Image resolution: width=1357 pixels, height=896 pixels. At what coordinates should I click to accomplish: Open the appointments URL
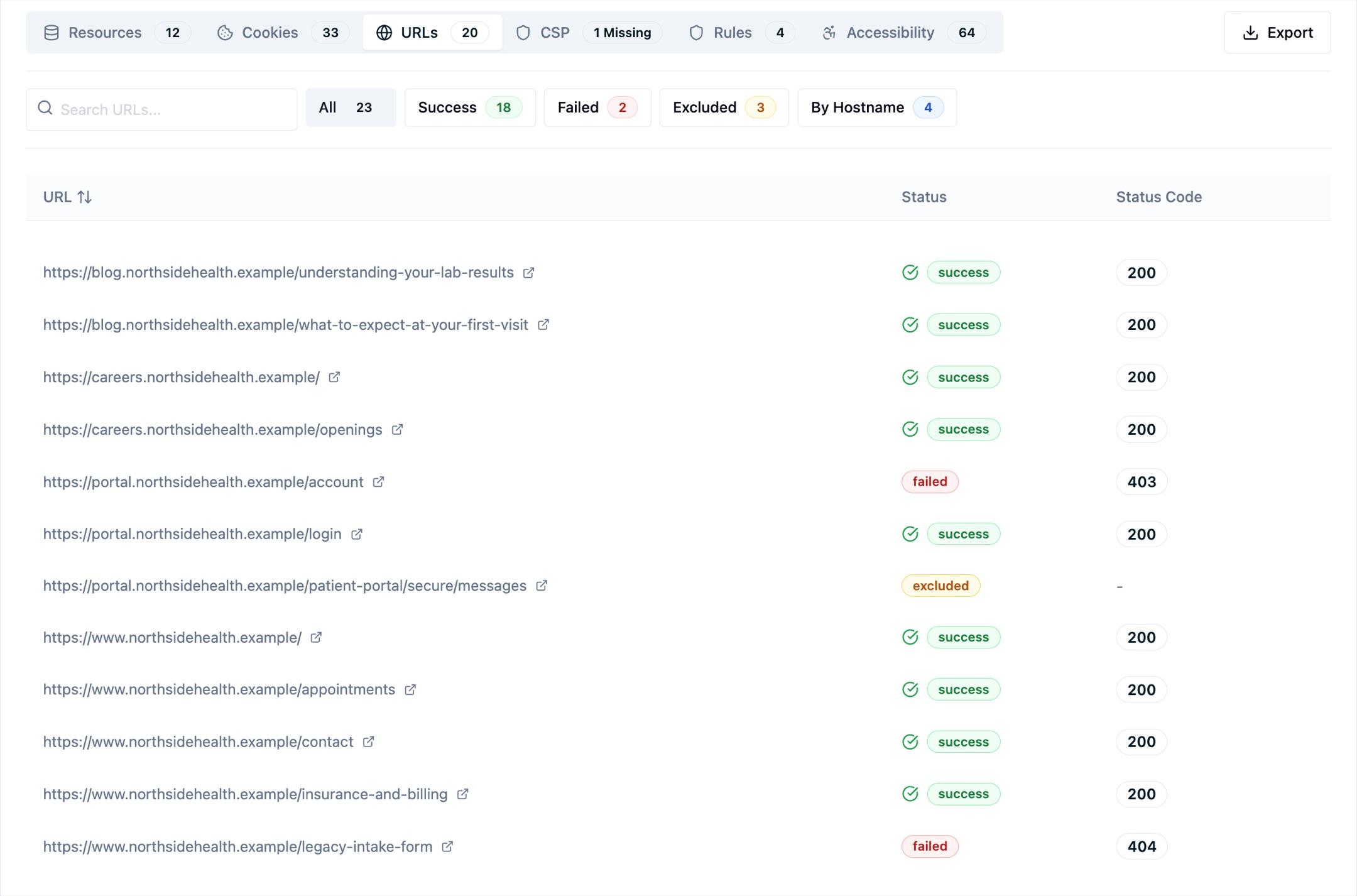coord(219,690)
